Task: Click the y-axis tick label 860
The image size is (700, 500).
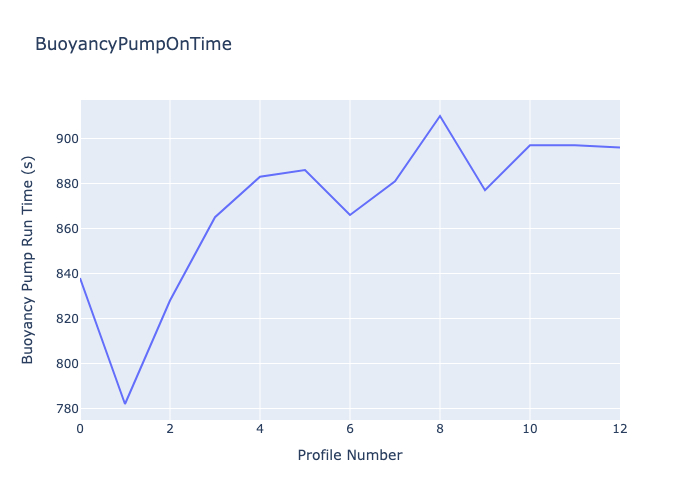Action: pyautogui.click(x=67, y=229)
